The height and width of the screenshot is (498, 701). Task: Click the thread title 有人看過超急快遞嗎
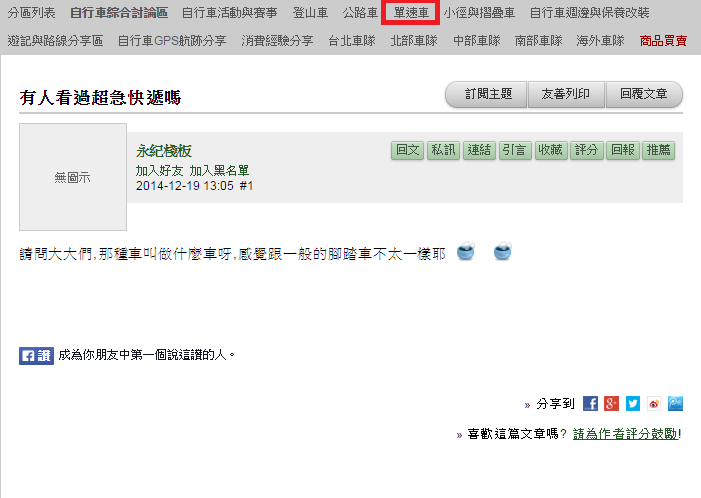101,97
